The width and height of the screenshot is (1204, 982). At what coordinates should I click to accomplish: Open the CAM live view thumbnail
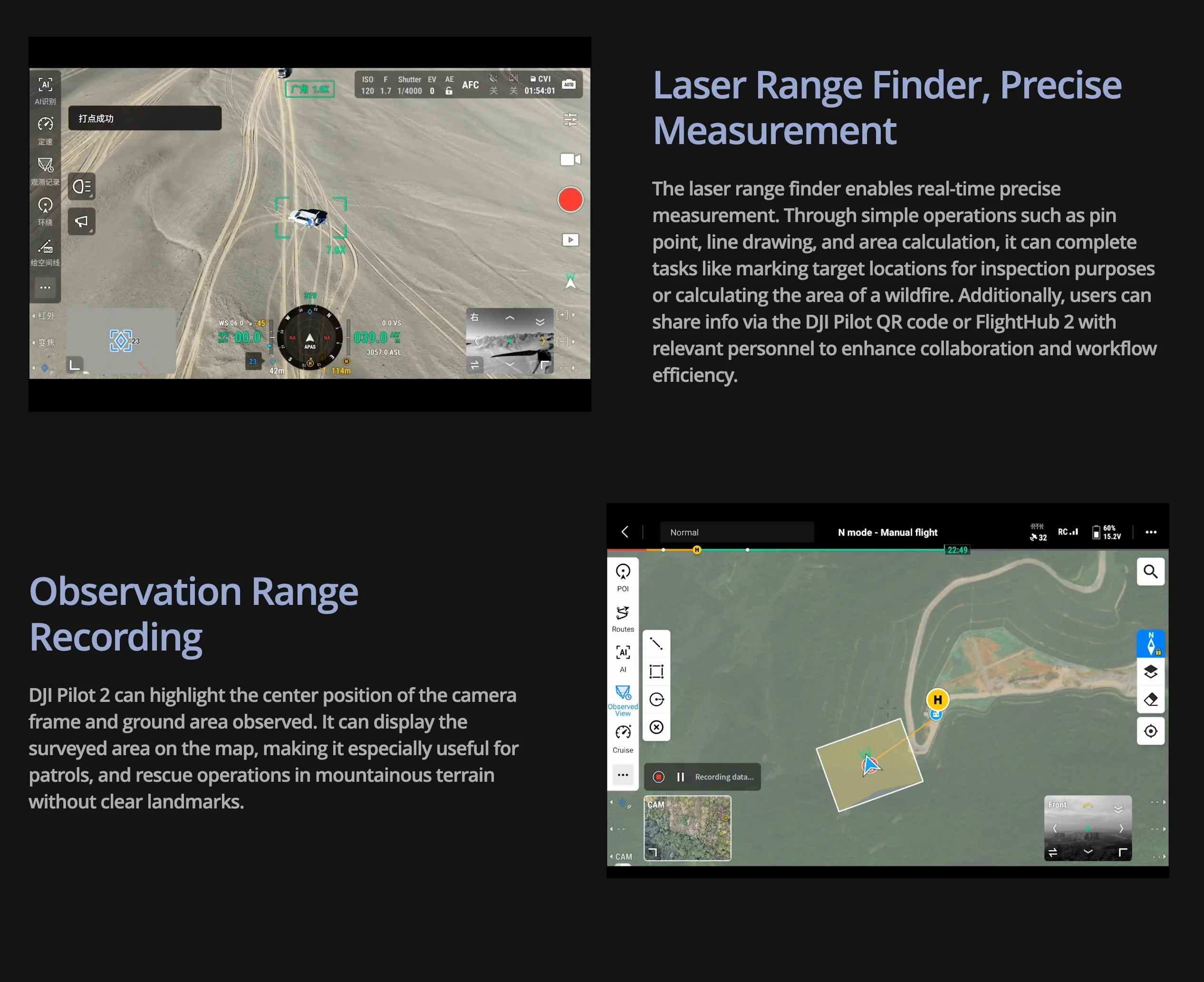point(687,828)
